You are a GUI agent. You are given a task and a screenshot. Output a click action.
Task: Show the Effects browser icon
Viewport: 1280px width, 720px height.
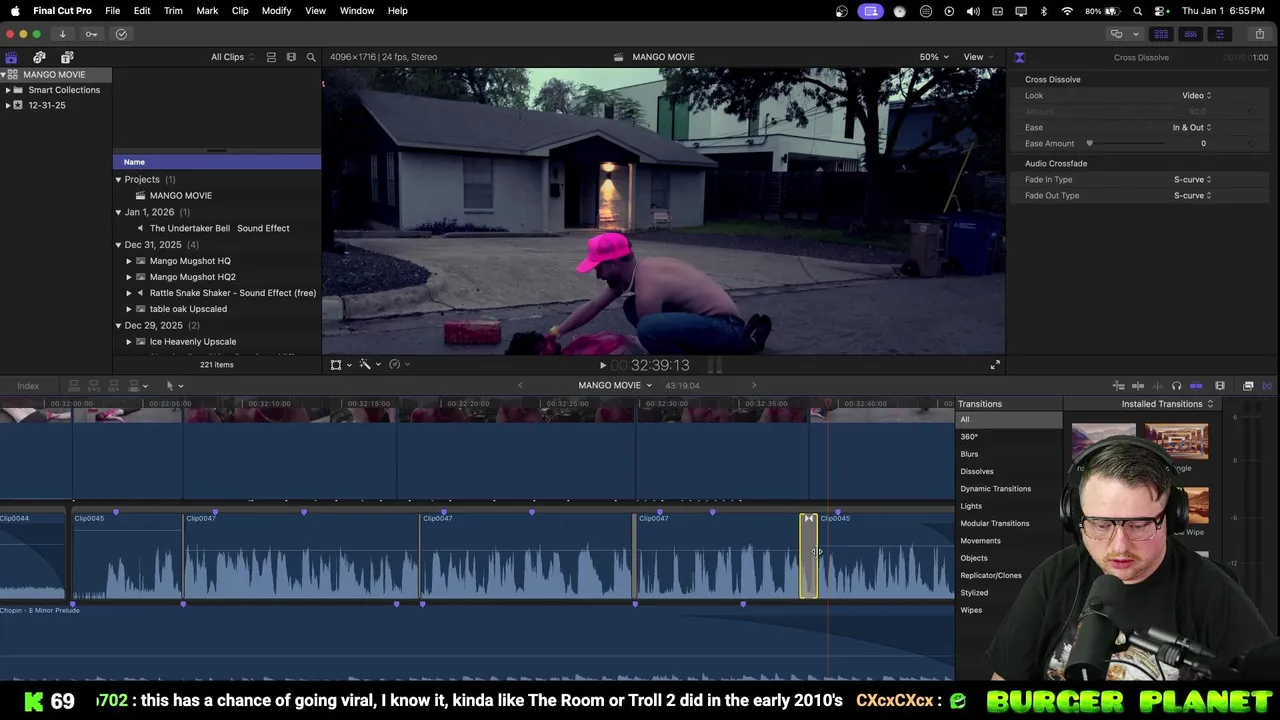(x=1248, y=386)
